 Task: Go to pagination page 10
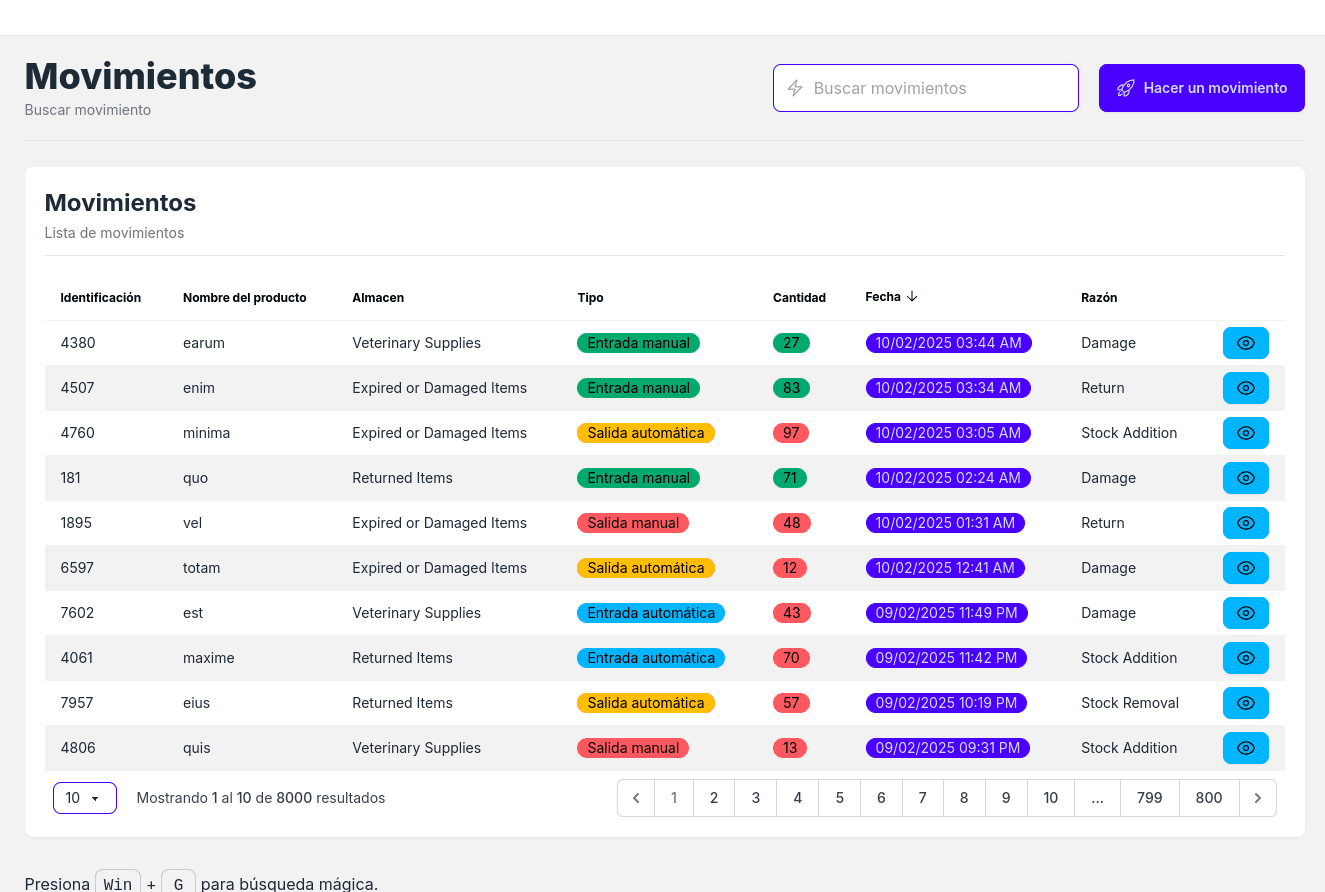tap(1051, 798)
